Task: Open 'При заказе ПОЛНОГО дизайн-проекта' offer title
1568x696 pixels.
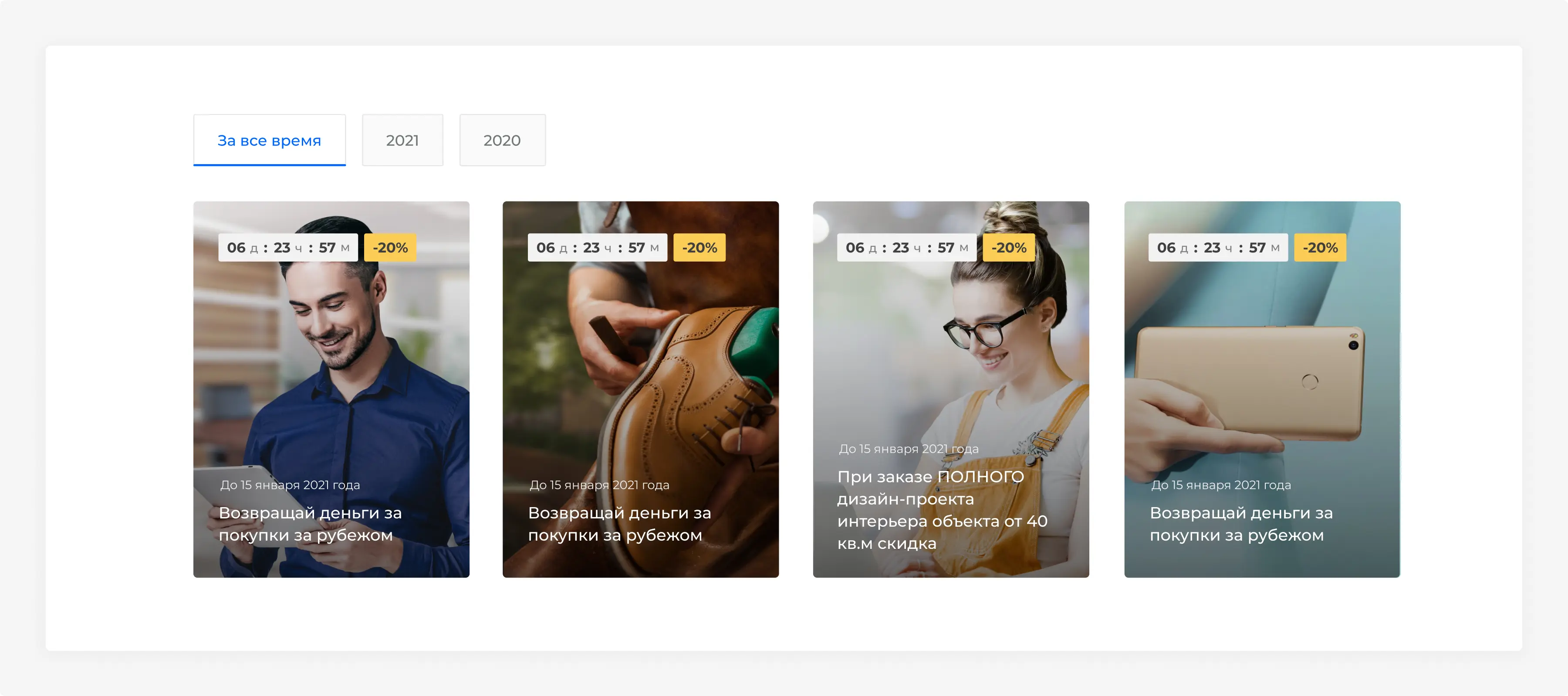Action: click(942, 510)
